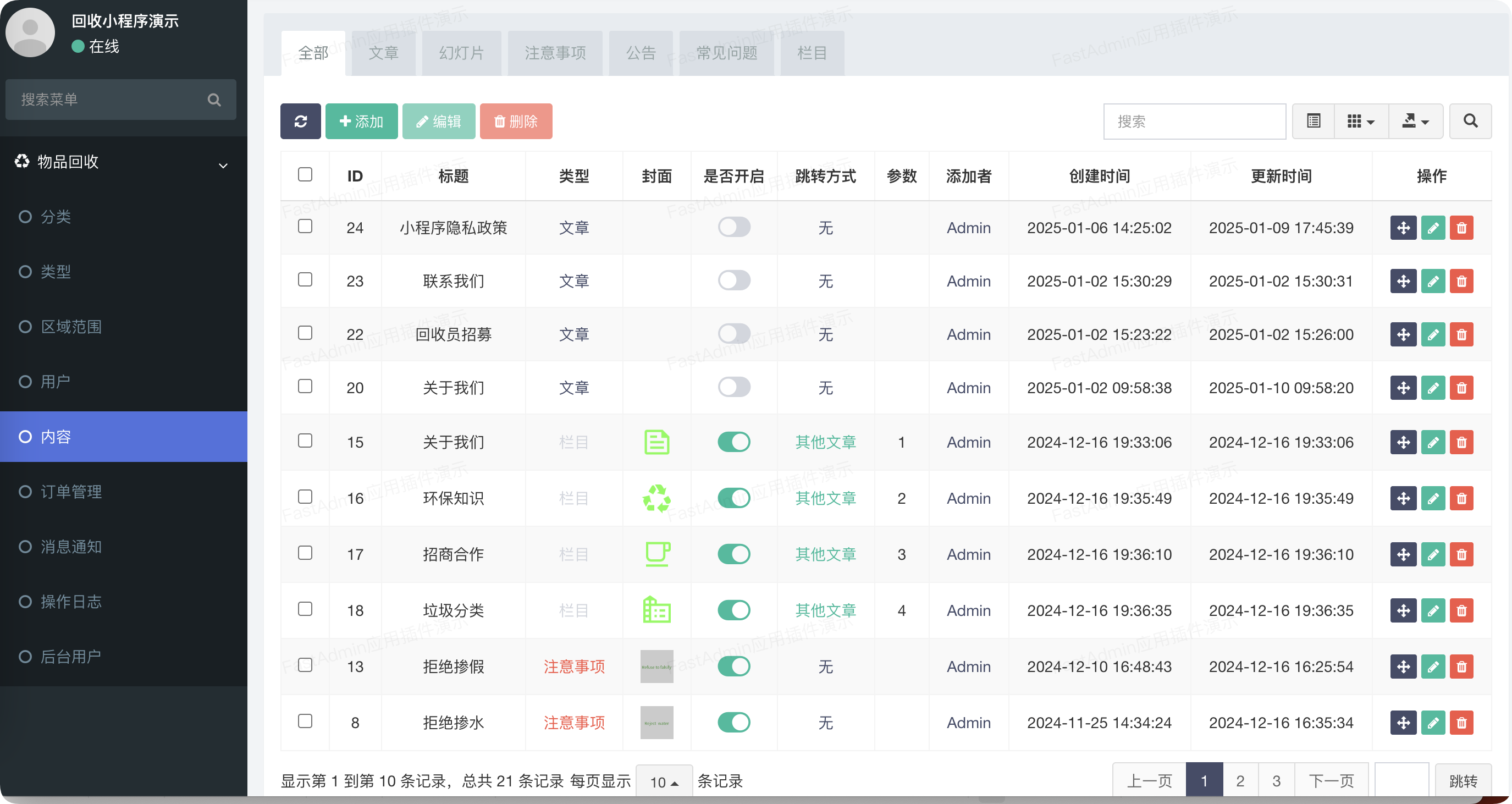
Task: Click the red trash icon for 拒绝掺水 row
Action: pyautogui.click(x=1461, y=723)
